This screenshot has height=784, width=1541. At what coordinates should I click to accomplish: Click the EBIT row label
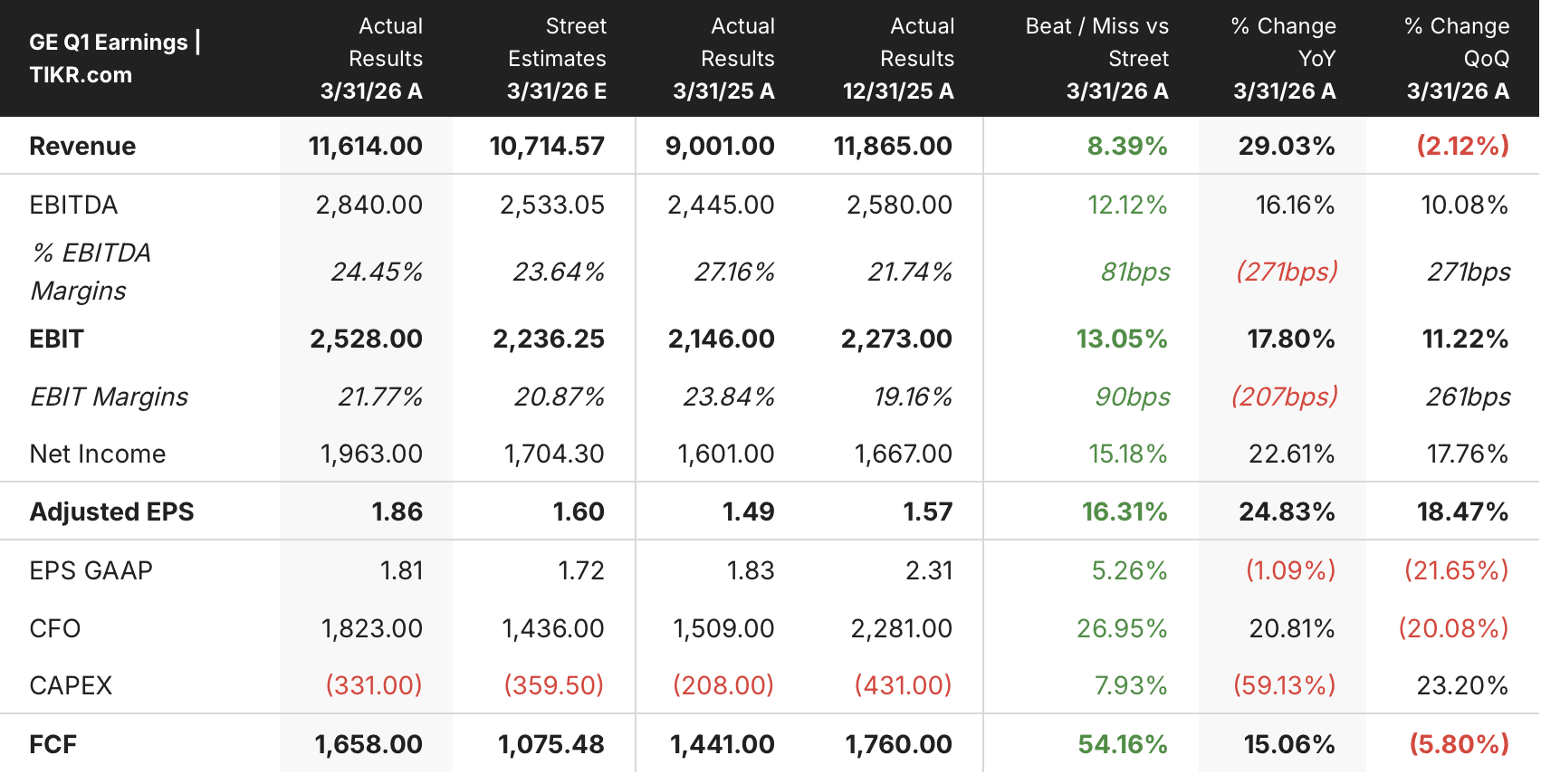tap(56, 339)
